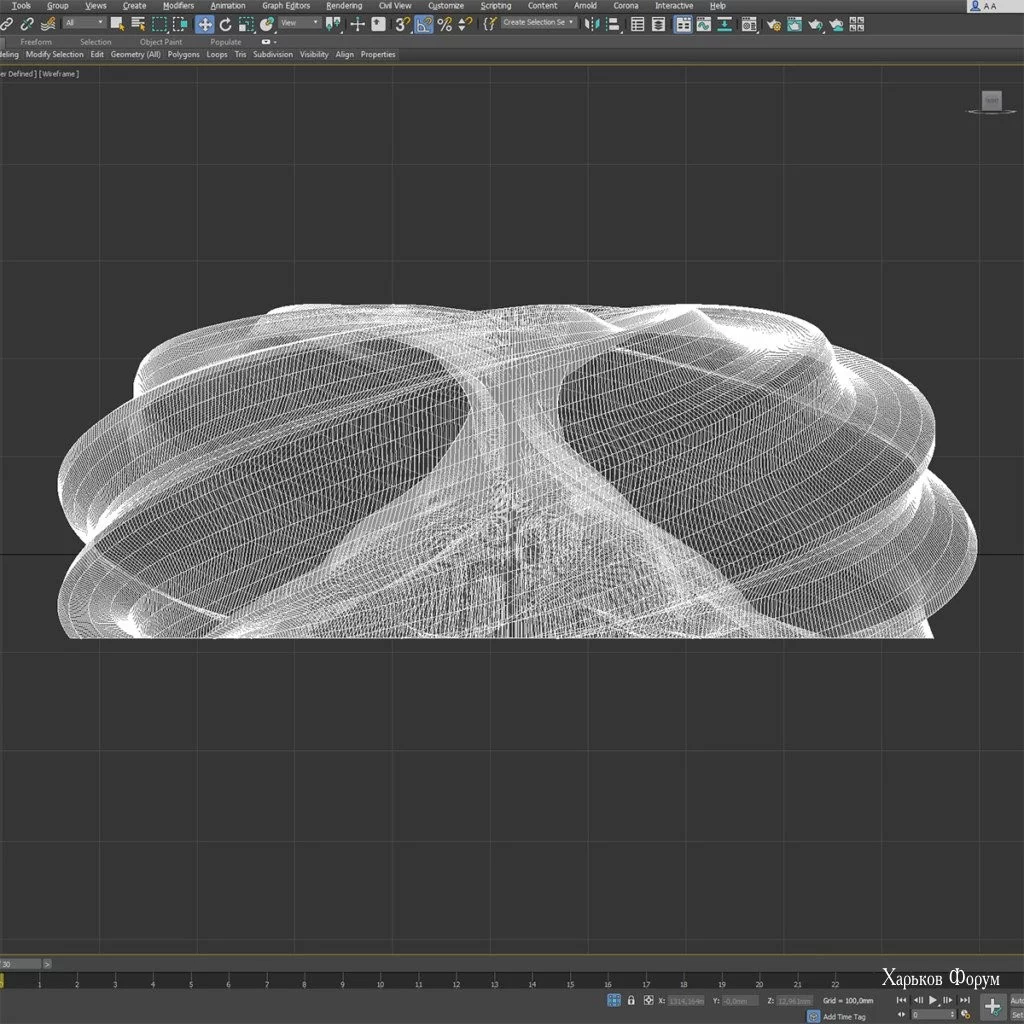Click the Mirror tool icon

coord(594,24)
